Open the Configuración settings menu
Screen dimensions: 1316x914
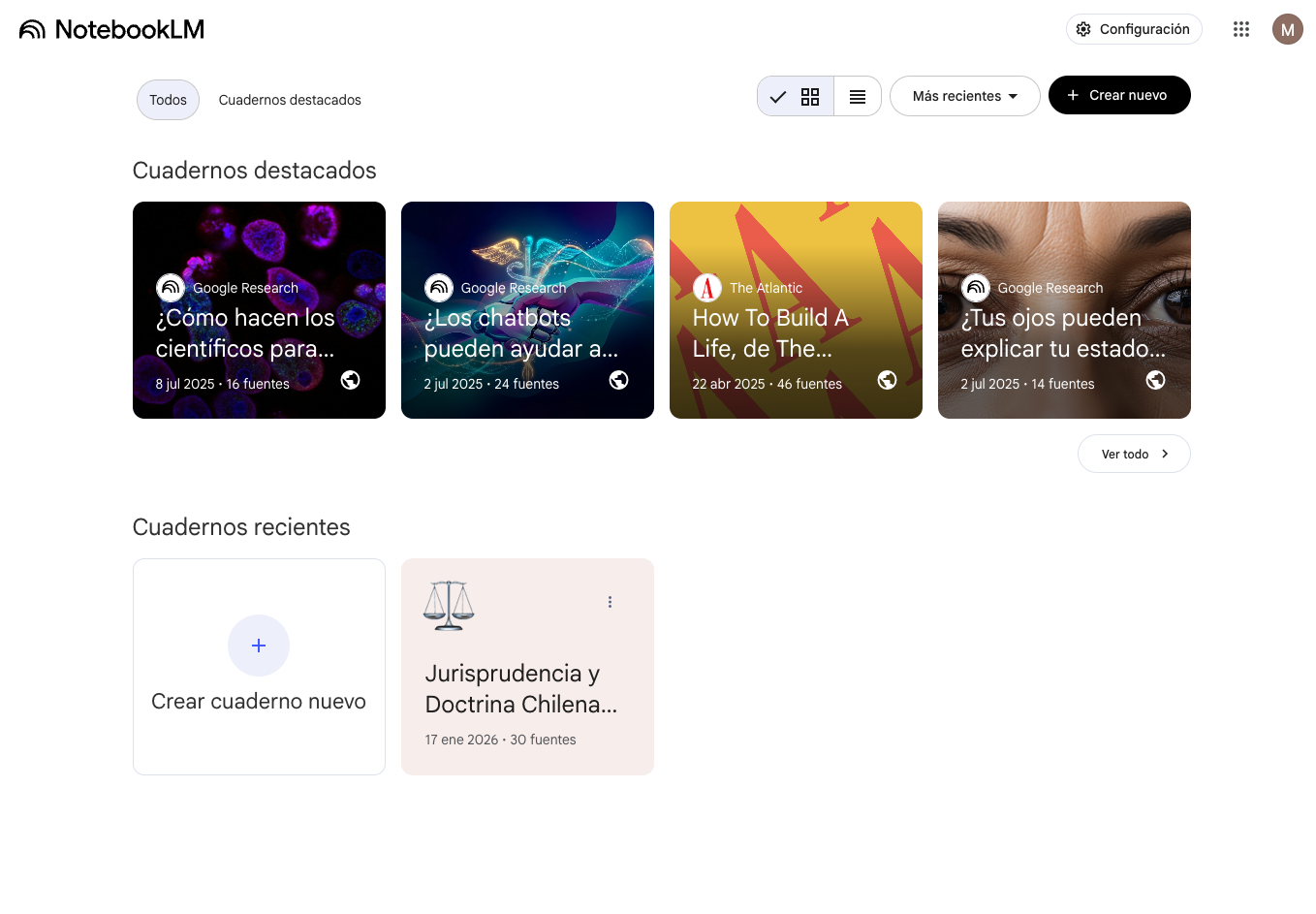1134,29
